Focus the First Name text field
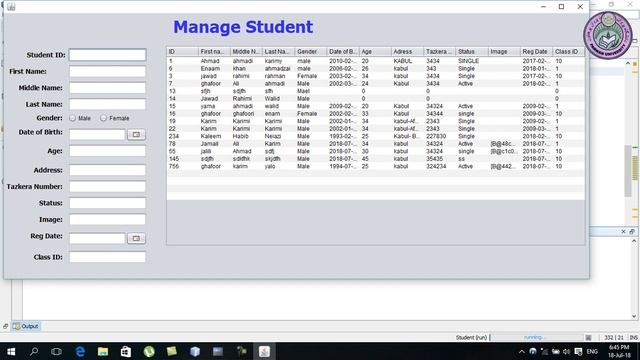640x360 pixels. (107, 71)
